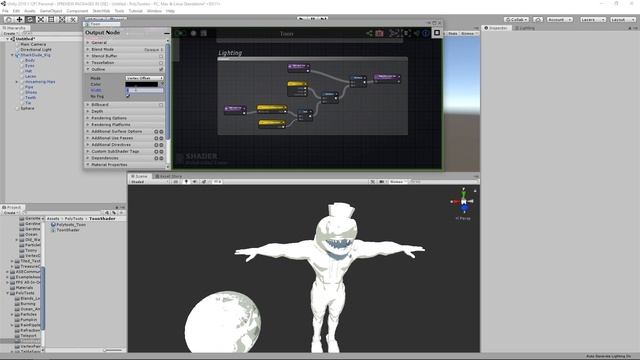
Task: Minimize the Output Node panel
Action: (x=167, y=33)
